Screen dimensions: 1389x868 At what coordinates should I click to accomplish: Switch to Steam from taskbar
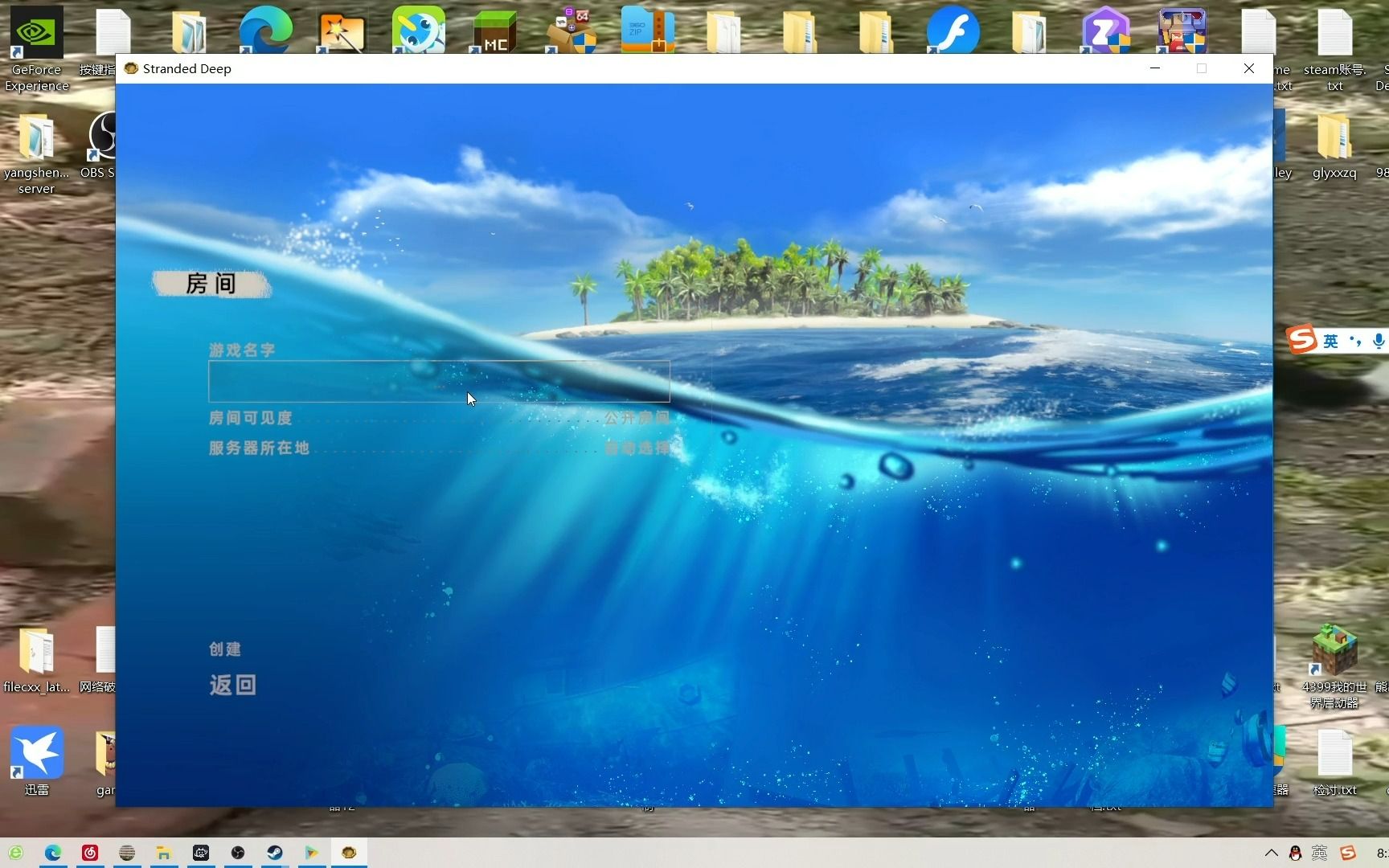pos(275,853)
